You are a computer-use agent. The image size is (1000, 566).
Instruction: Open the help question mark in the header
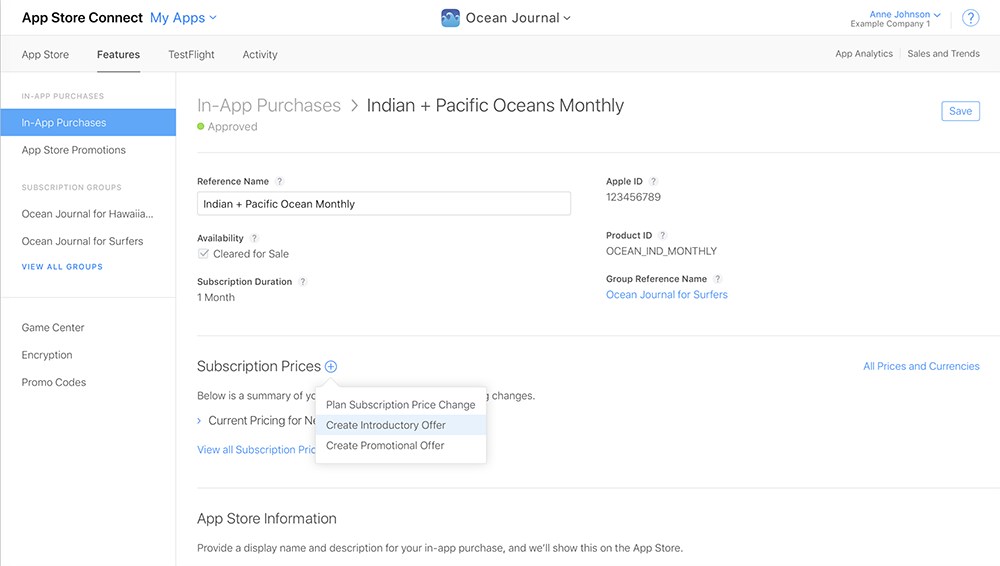pos(971,18)
